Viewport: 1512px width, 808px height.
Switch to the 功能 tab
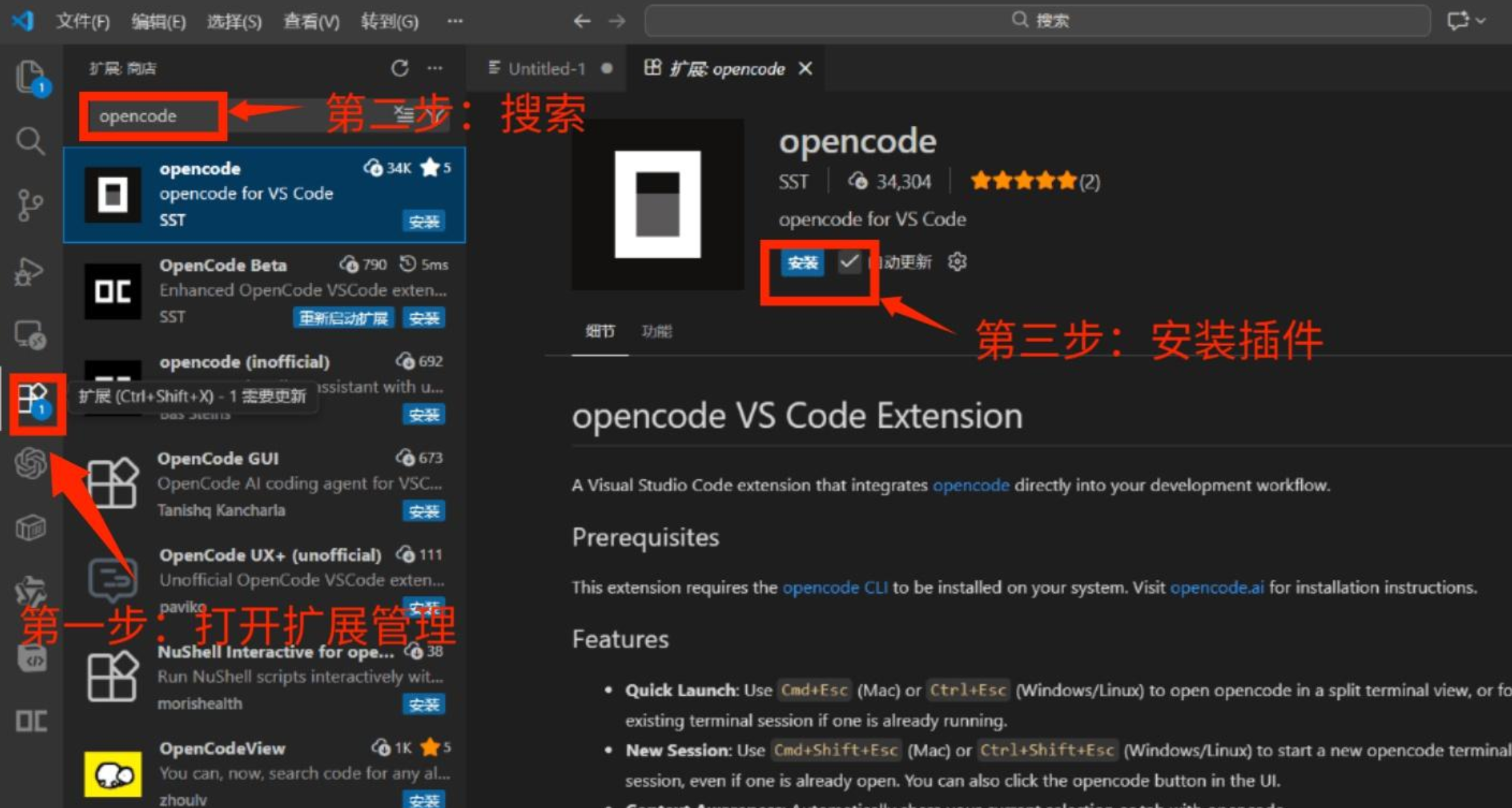[656, 331]
